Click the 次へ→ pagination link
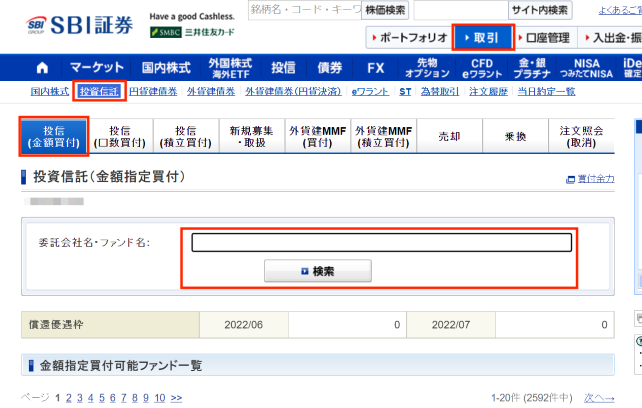This screenshot has height=408, width=642. [x=598, y=398]
